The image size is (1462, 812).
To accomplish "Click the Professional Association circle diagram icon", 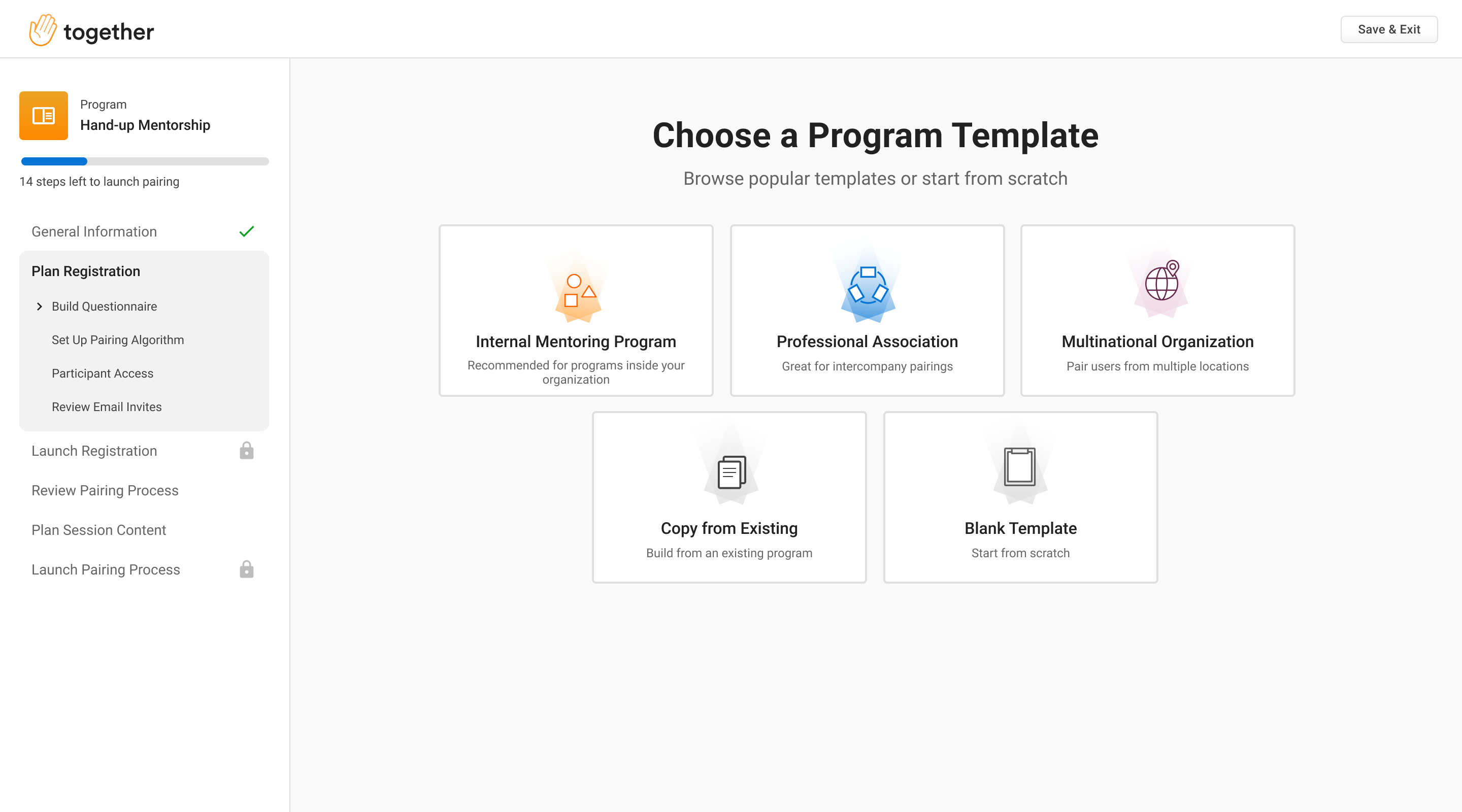I will click(x=867, y=288).
